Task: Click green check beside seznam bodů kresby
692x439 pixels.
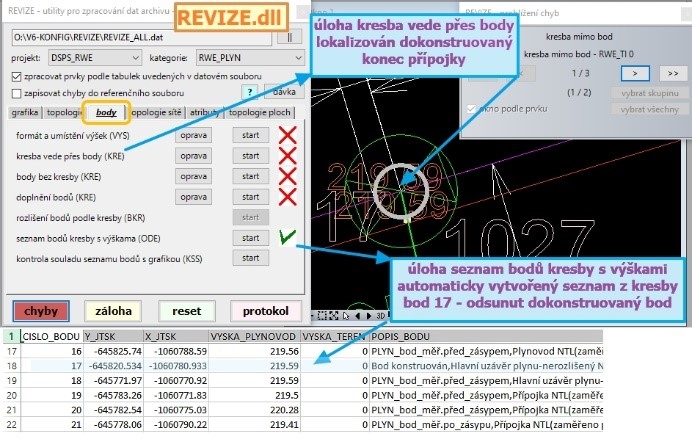Action: coord(287,236)
